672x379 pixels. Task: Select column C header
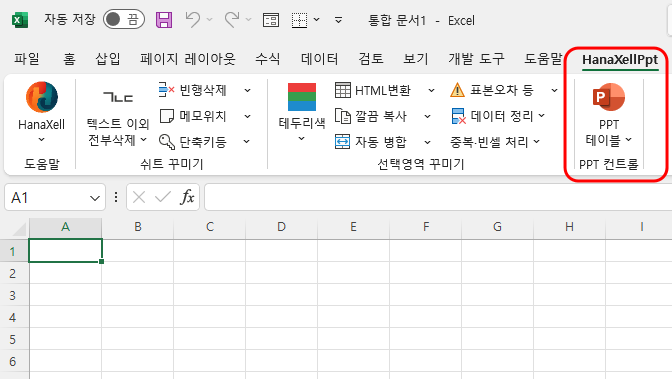click(x=210, y=227)
